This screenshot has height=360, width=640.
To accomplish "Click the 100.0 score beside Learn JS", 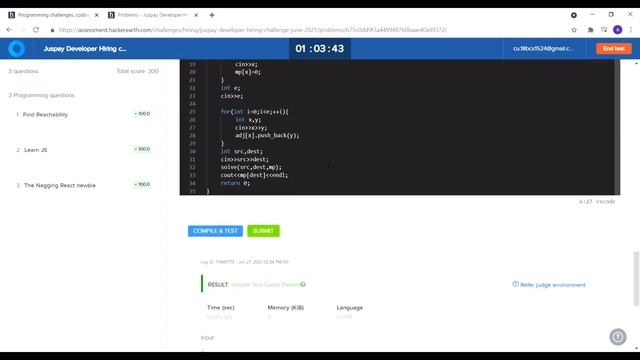I will (x=142, y=149).
